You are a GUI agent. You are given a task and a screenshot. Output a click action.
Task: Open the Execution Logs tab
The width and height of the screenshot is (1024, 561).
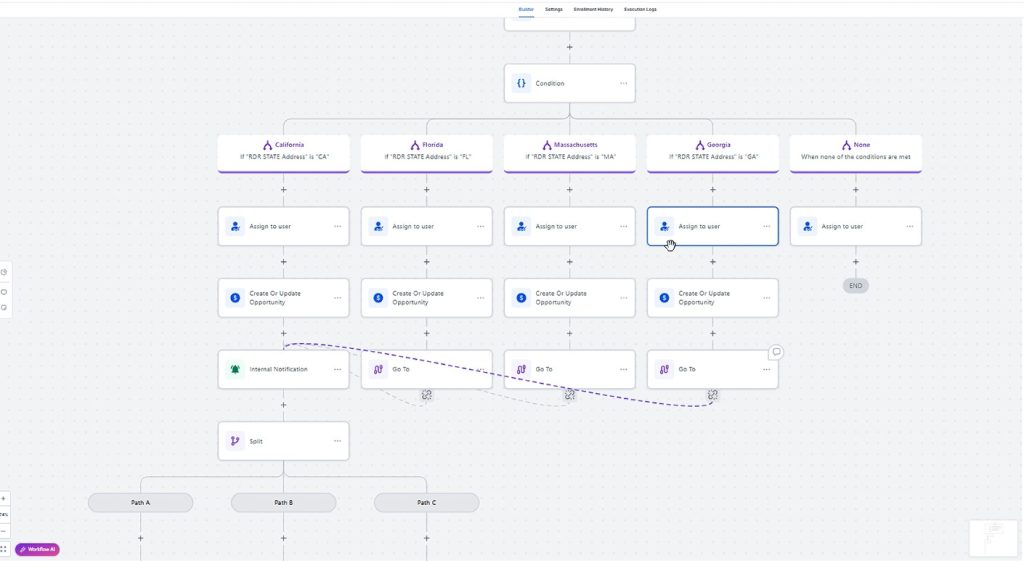point(640,9)
